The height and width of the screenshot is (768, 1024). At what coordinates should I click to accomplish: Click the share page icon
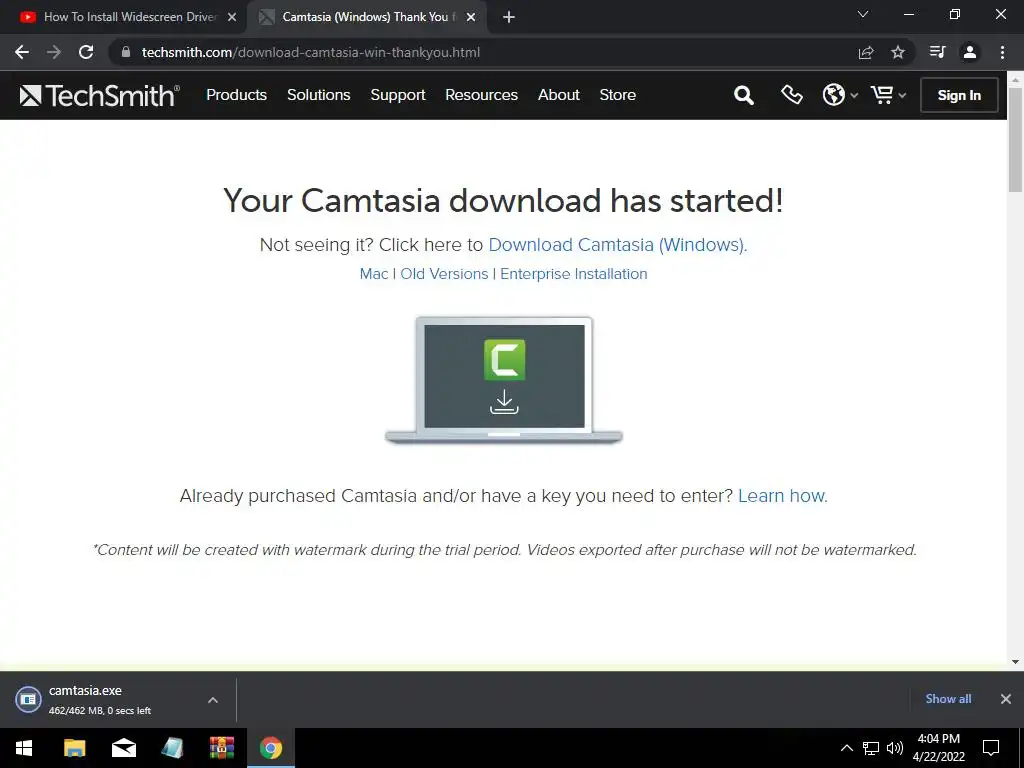point(866,52)
